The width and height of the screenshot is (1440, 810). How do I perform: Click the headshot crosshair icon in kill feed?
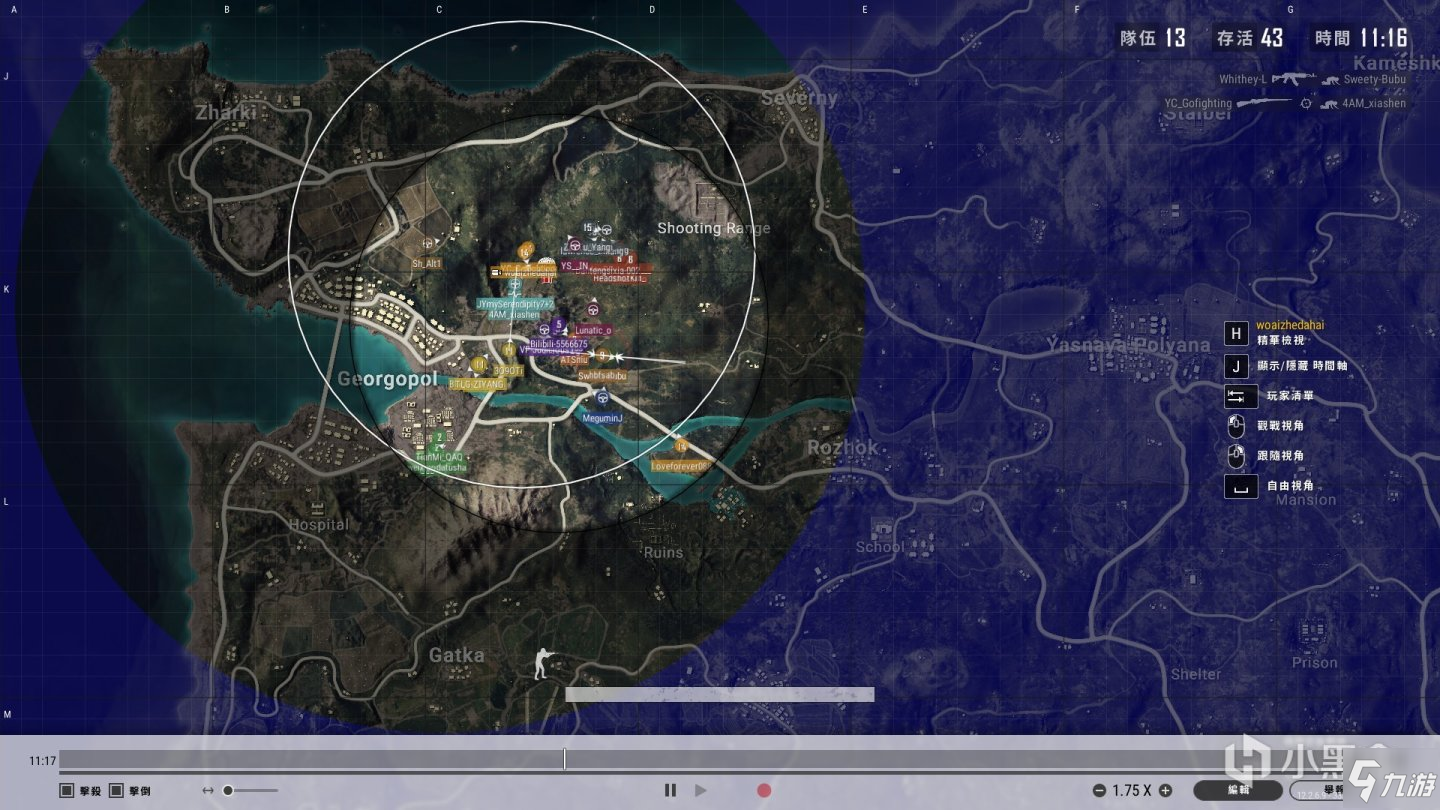point(1305,103)
